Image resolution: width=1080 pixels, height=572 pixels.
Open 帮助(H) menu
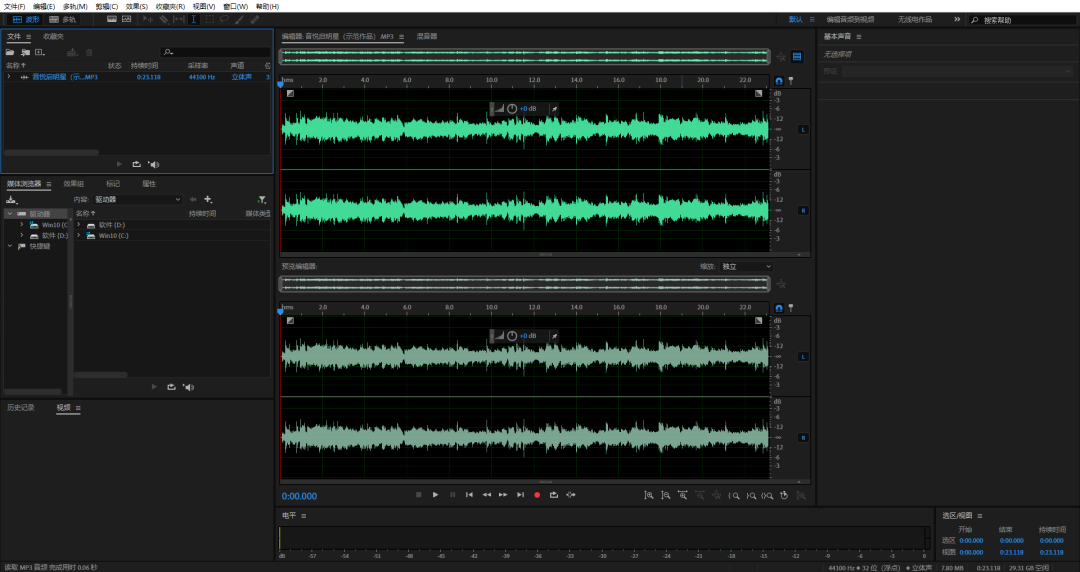(267, 6)
